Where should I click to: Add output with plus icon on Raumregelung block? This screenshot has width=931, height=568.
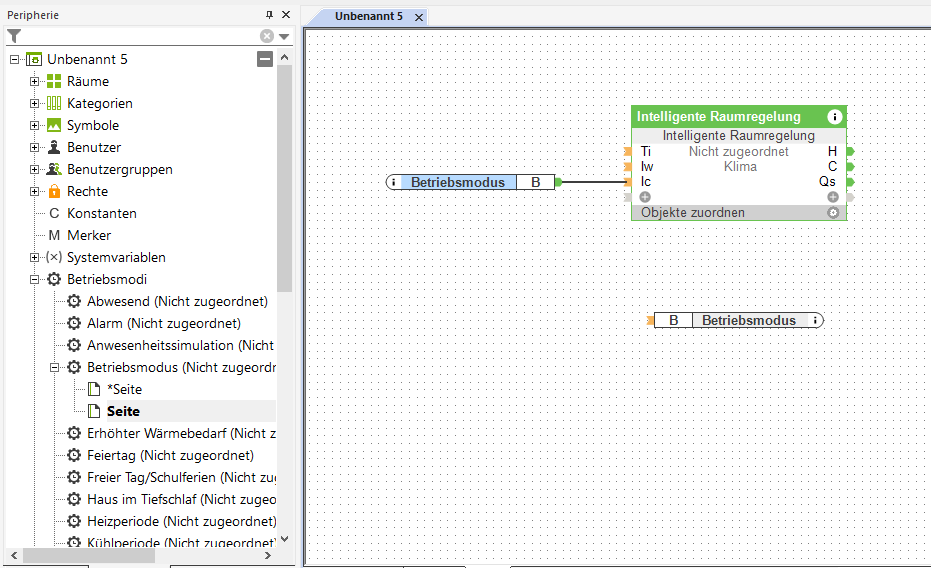point(833,197)
